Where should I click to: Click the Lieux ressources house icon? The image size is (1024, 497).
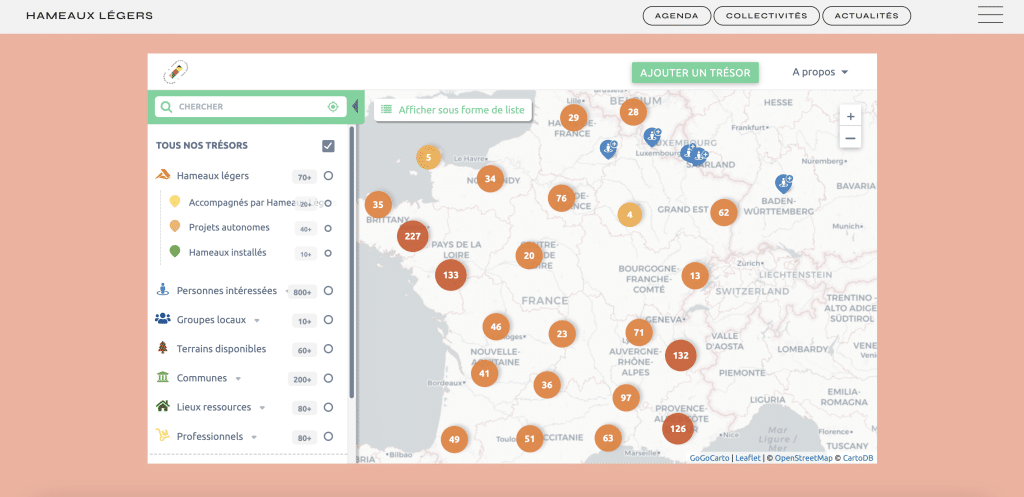(163, 406)
